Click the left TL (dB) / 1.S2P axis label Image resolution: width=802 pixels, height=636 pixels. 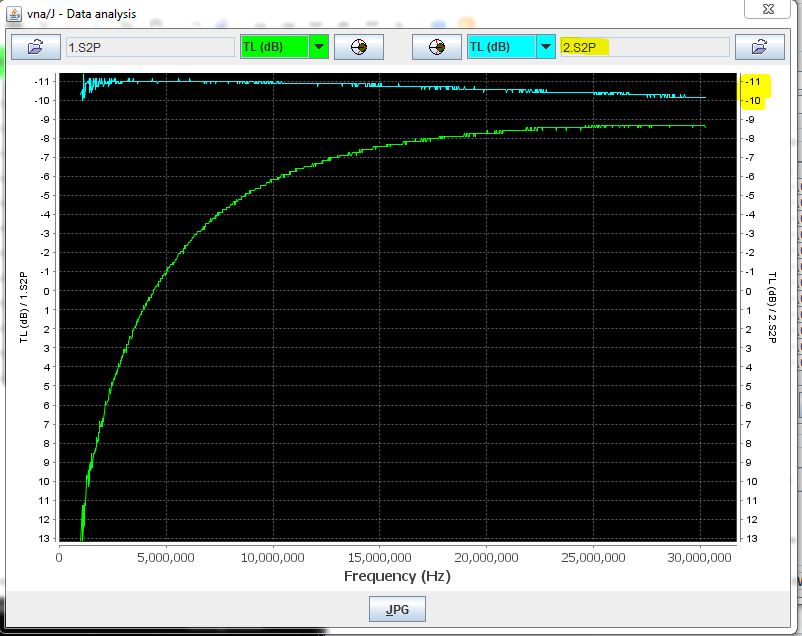pos(23,308)
